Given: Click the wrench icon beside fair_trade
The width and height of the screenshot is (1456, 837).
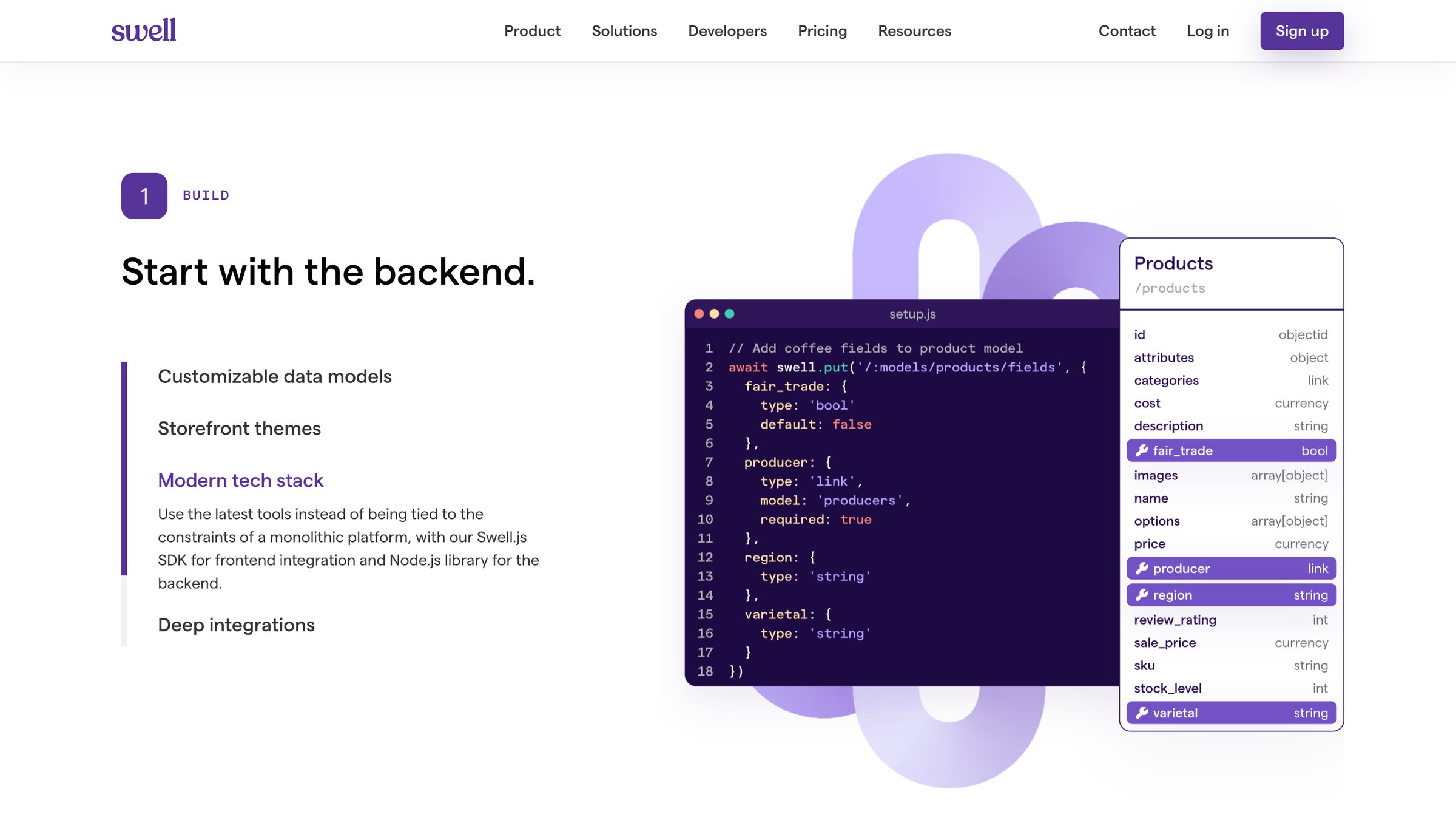Looking at the screenshot, I should pos(1142,450).
